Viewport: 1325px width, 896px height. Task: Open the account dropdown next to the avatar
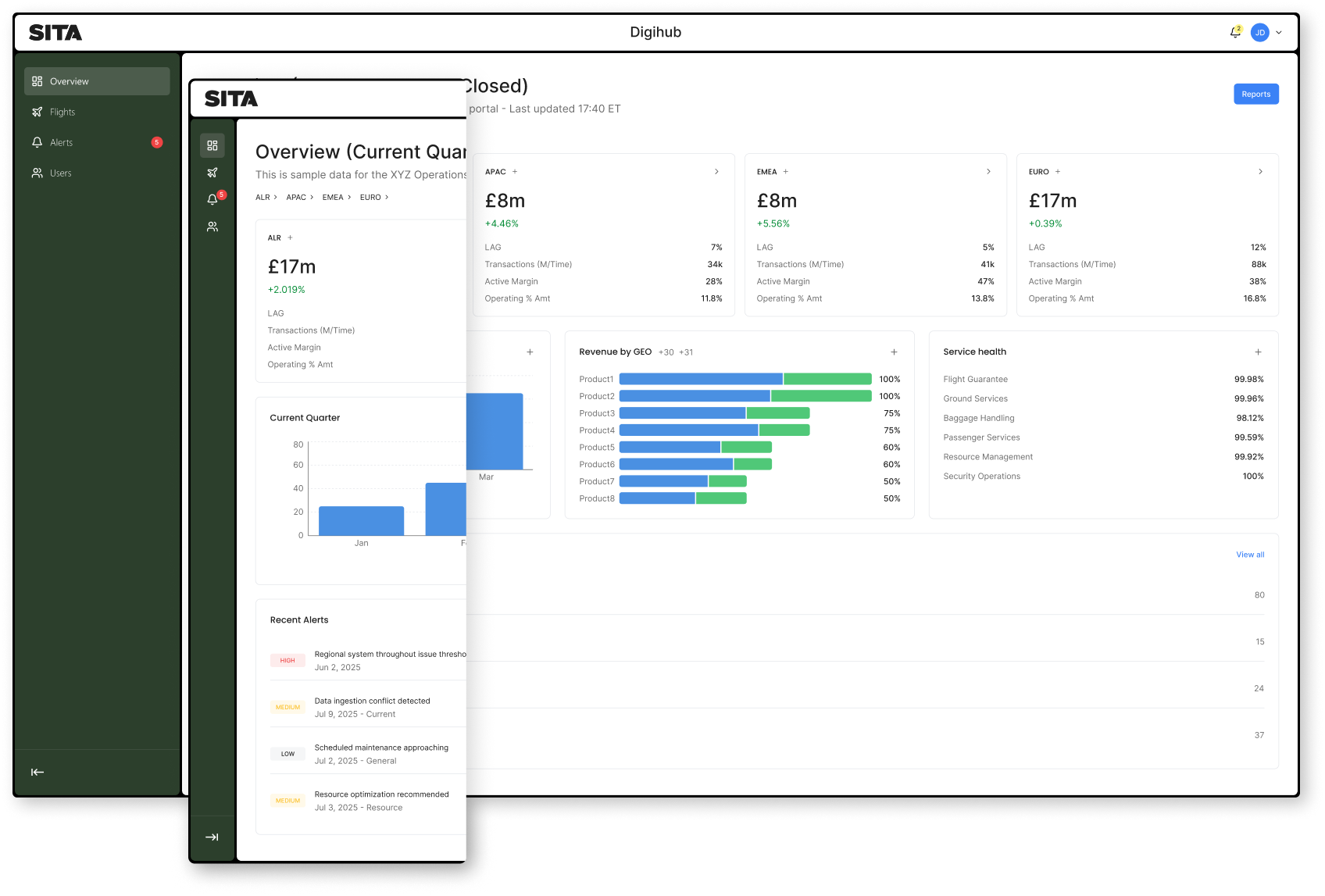point(1278,32)
